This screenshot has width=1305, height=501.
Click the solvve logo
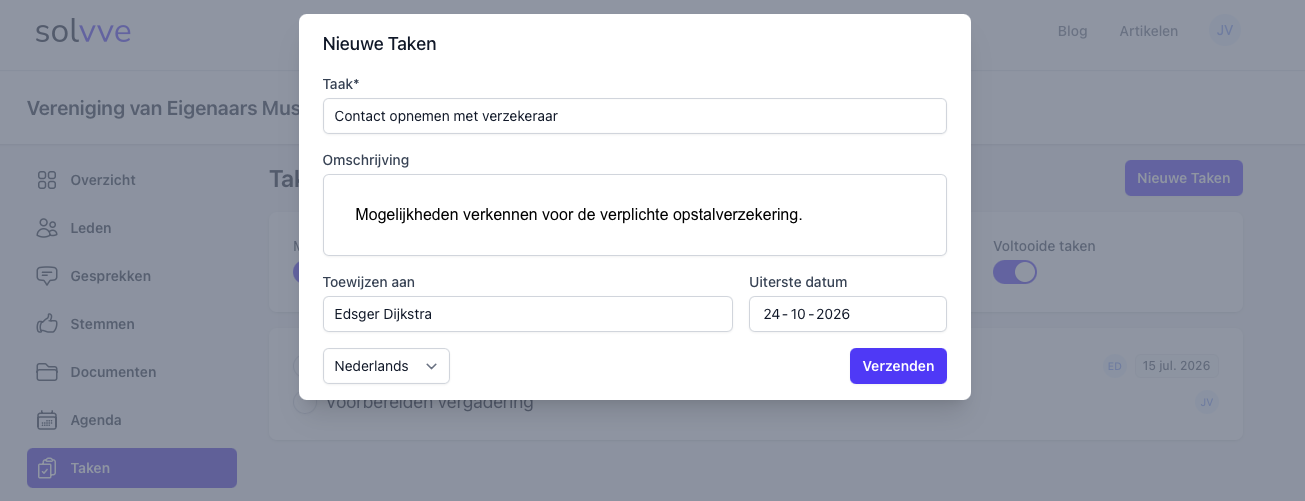[83, 31]
